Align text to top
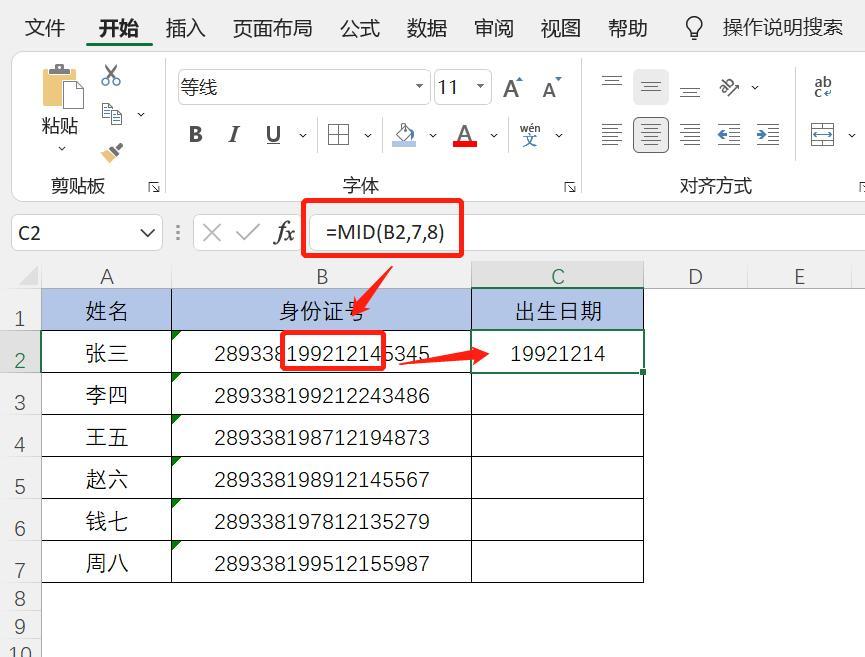The height and width of the screenshot is (657, 865). [612, 83]
